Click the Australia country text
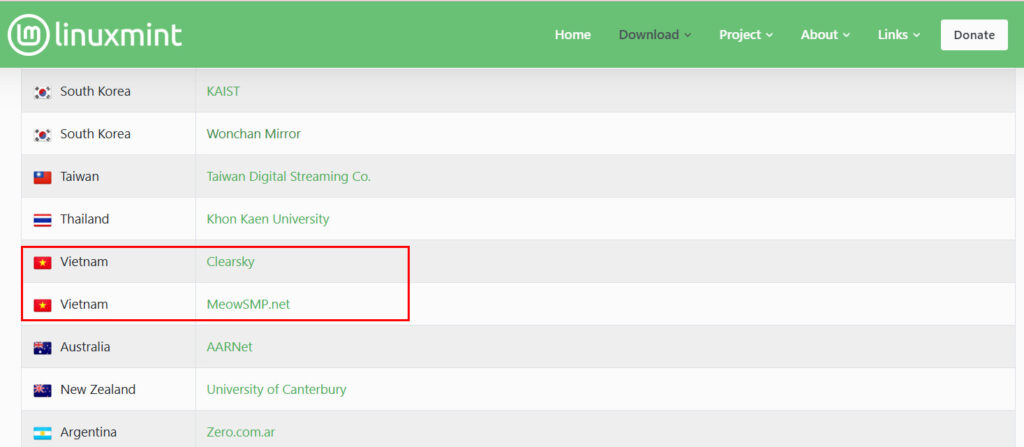This screenshot has height=447, width=1024. point(85,347)
